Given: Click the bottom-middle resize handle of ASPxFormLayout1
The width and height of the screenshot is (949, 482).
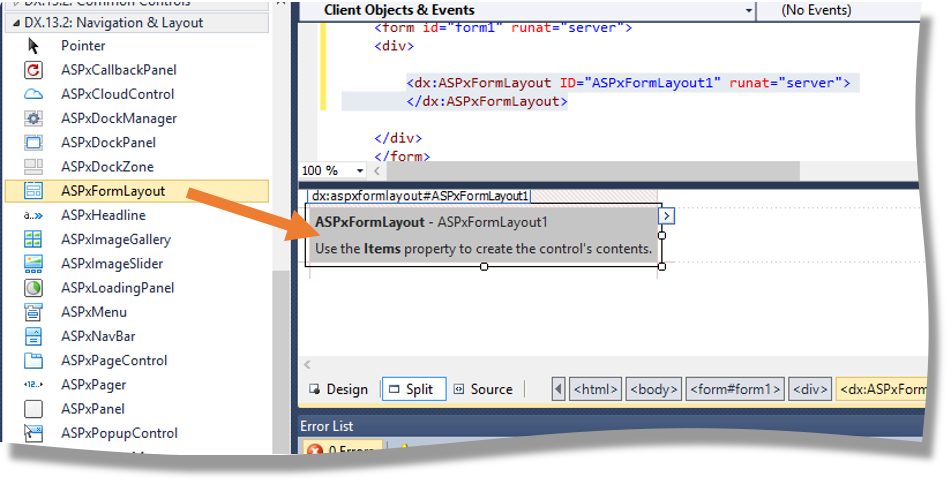Looking at the screenshot, I should tap(484, 266).
